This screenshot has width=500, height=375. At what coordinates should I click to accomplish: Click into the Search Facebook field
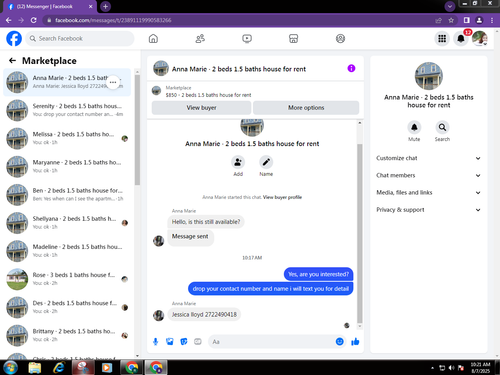(80, 39)
